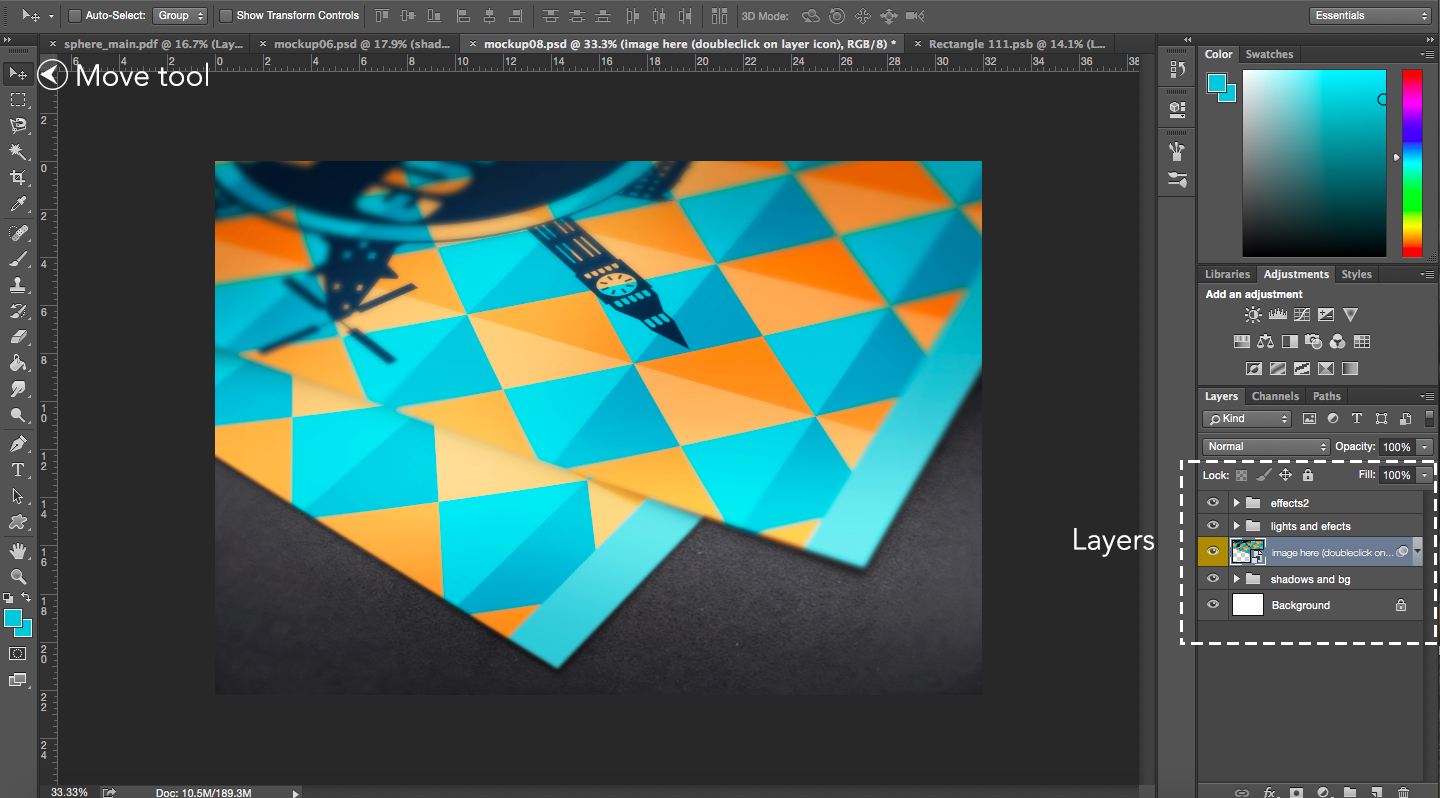Image resolution: width=1440 pixels, height=798 pixels.
Task: Open the Opacity slider dropdown arrow
Action: tap(1424, 447)
